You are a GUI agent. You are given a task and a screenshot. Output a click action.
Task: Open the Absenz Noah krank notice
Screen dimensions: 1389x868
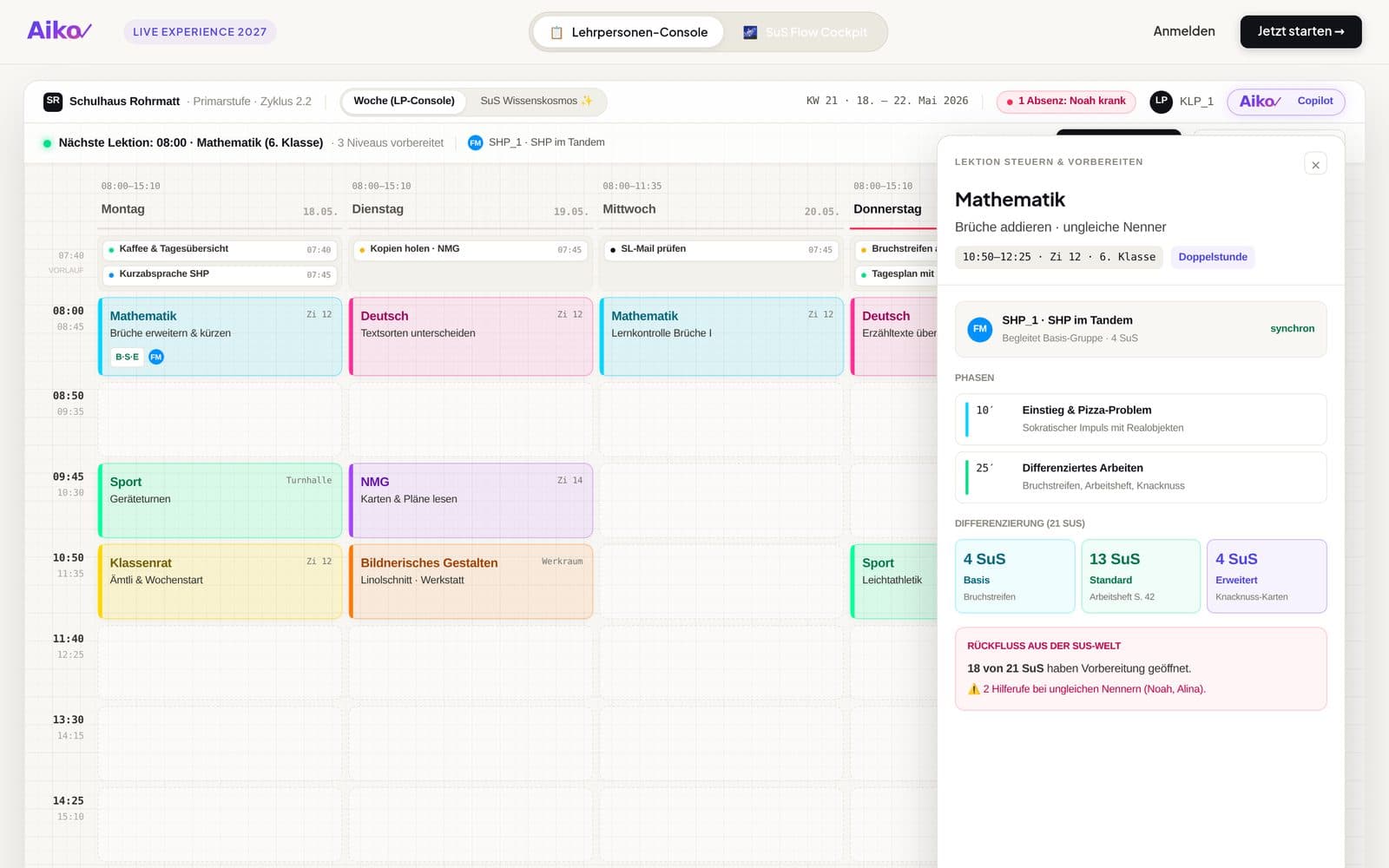pos(1066,102)
